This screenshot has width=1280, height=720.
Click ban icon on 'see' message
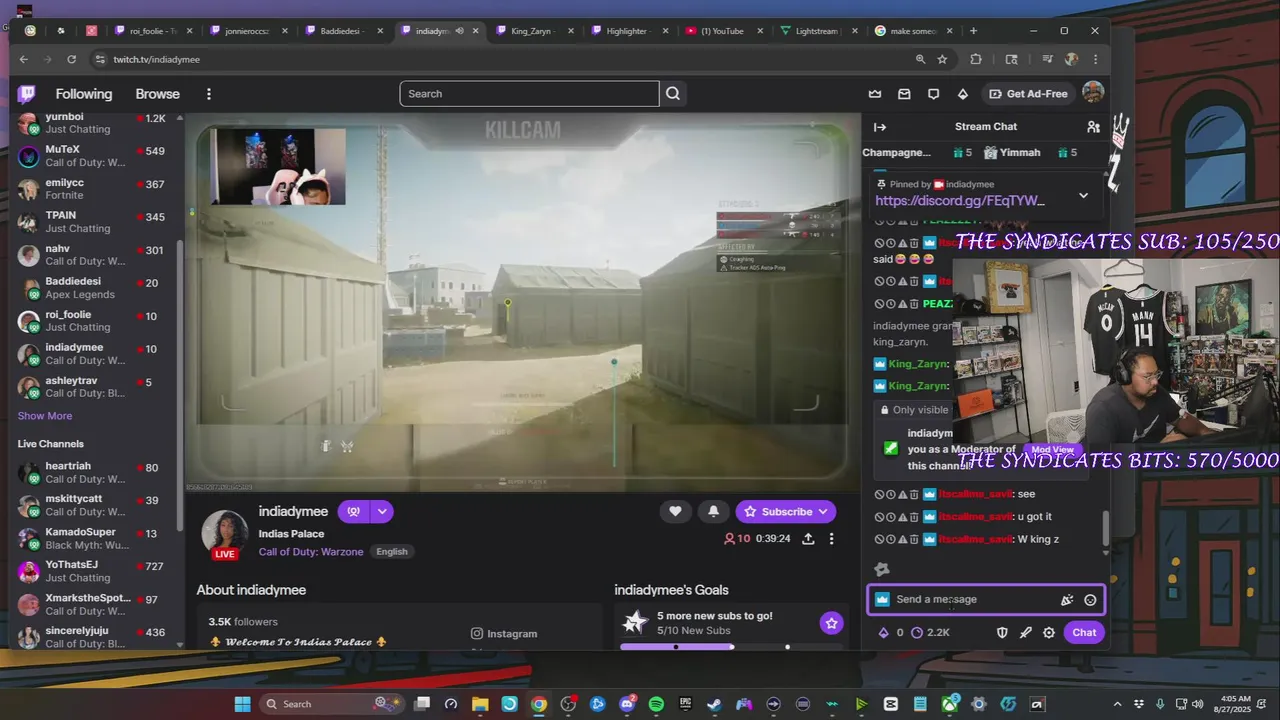tap(880, 494)
